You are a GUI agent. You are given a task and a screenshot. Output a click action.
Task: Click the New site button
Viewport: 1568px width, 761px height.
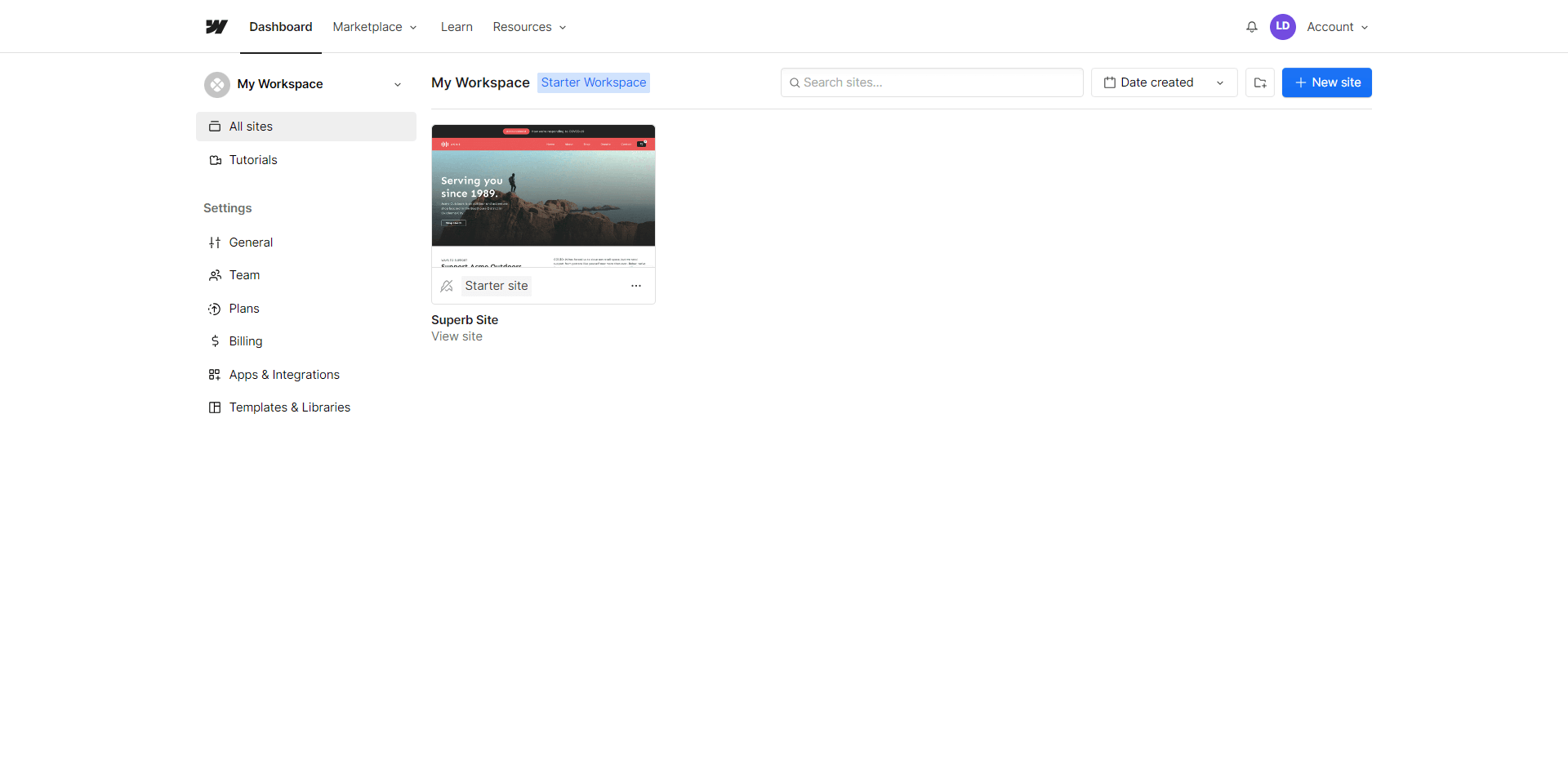[1326, 82]
